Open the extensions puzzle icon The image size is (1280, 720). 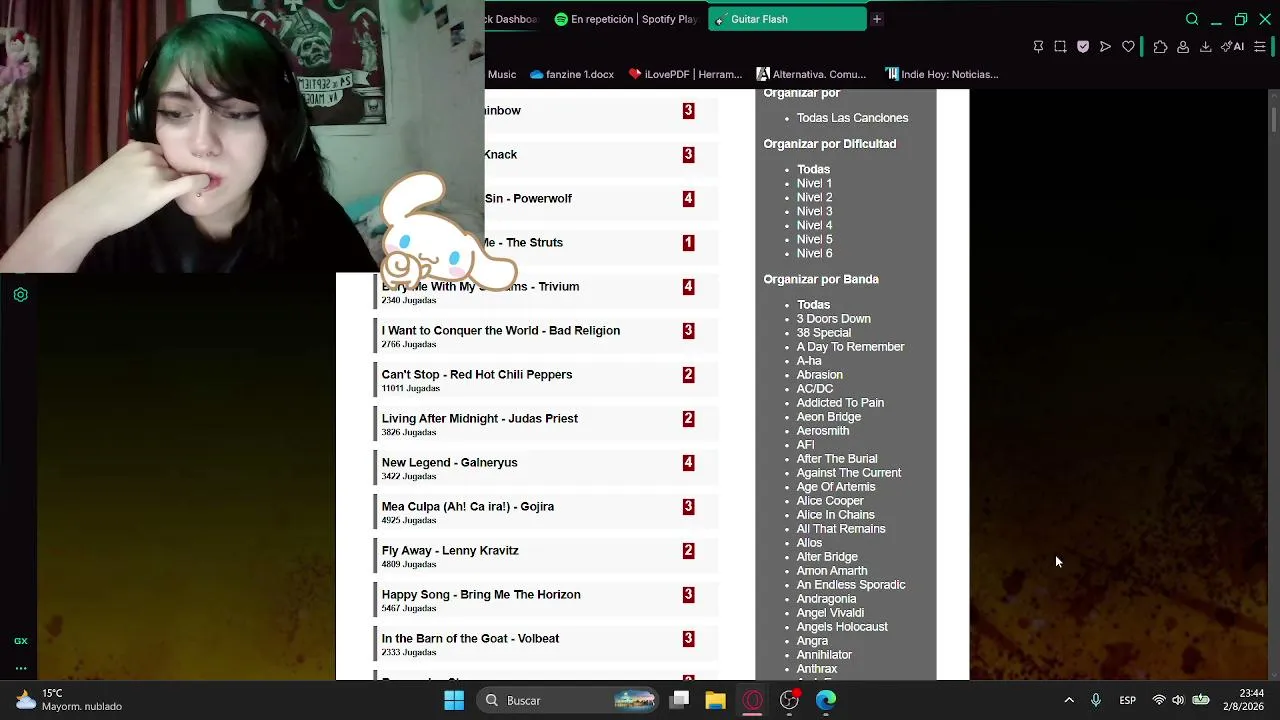[1160, 47]
